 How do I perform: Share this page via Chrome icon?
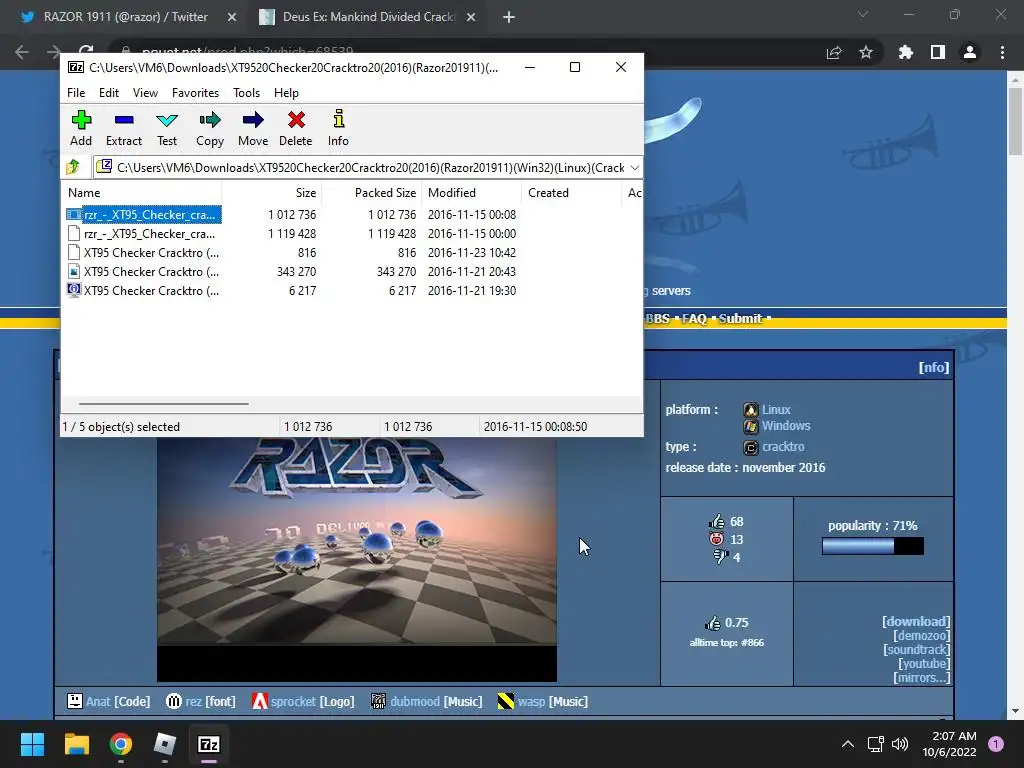click(834, 52)
